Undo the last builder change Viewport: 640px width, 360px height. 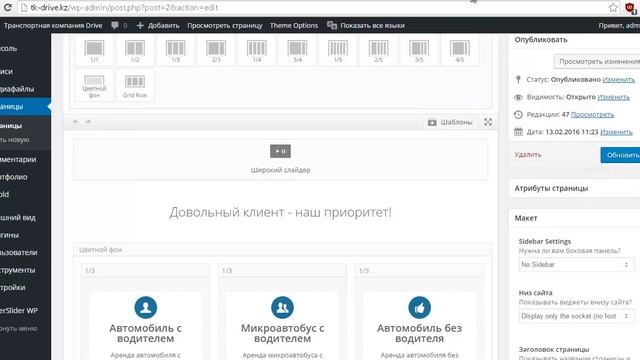pyautogui.click(x=76, y=122)
